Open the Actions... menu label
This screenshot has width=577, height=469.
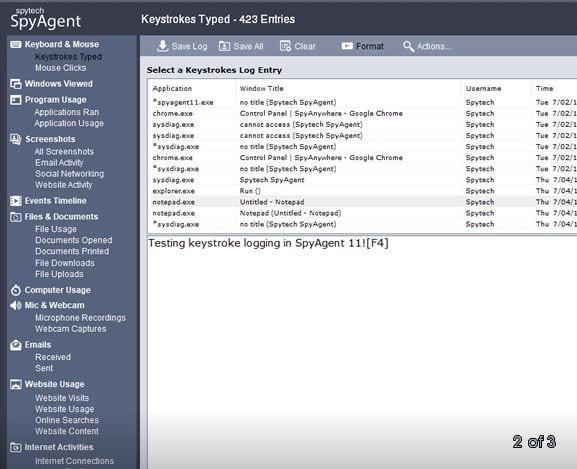click(434, 46)
